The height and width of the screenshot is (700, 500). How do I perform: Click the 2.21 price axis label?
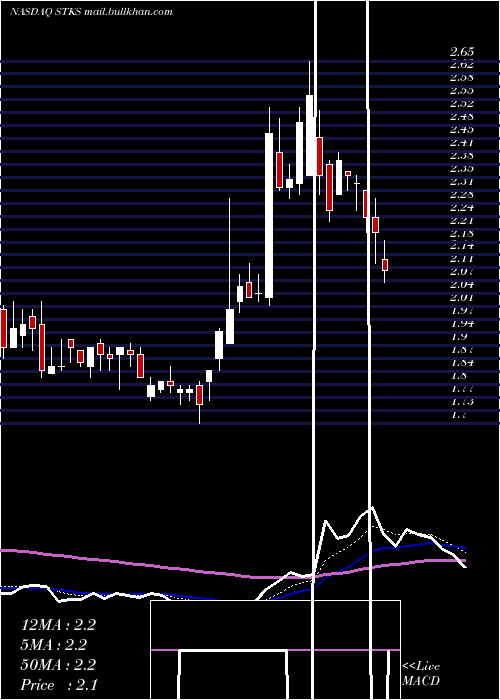coord(462,221)
